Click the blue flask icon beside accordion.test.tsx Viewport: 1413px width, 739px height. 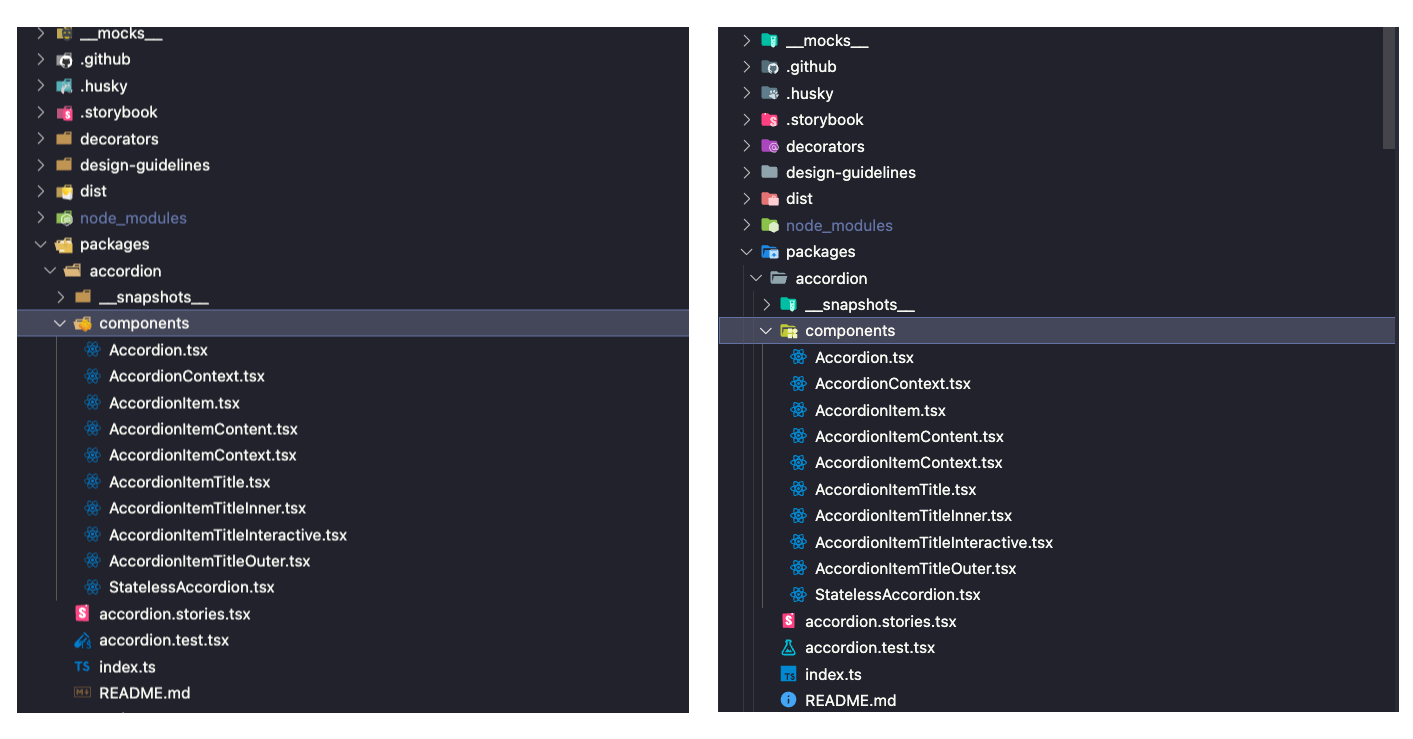pyautogui.click(x=788, y=648)
